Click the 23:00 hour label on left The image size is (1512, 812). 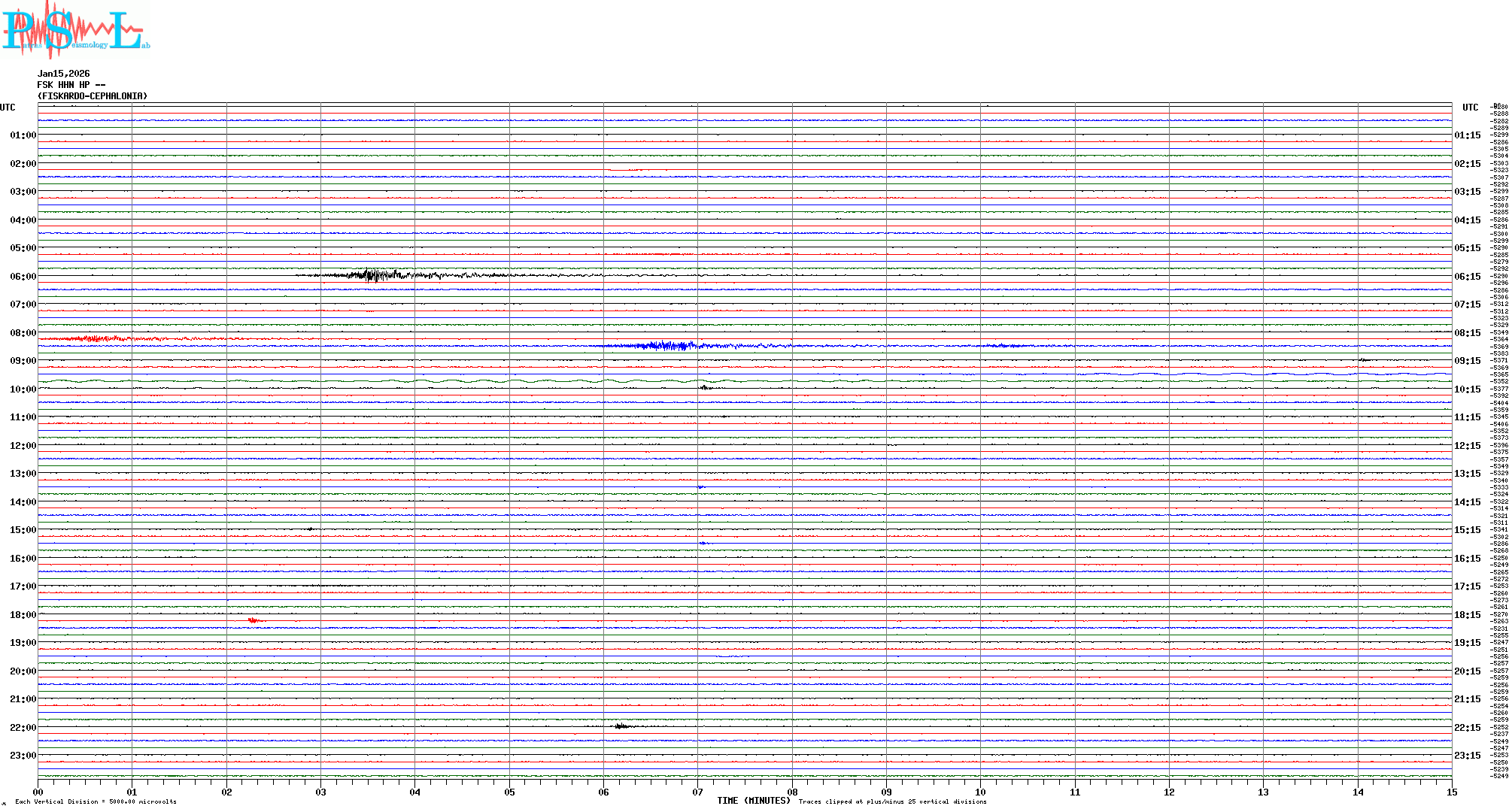click(x=23, y=756)
